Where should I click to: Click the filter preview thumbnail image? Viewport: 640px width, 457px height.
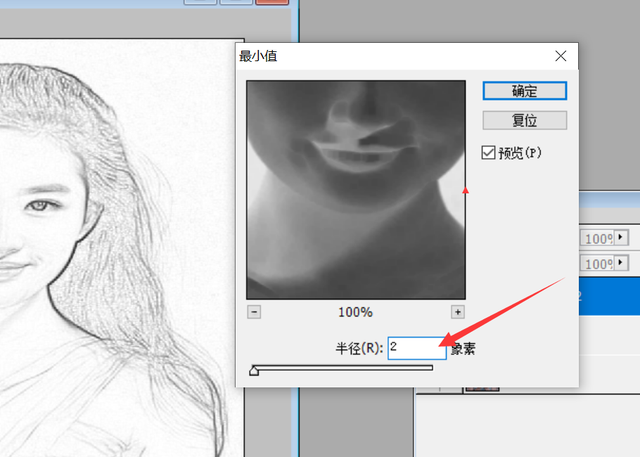pos(356,190)
